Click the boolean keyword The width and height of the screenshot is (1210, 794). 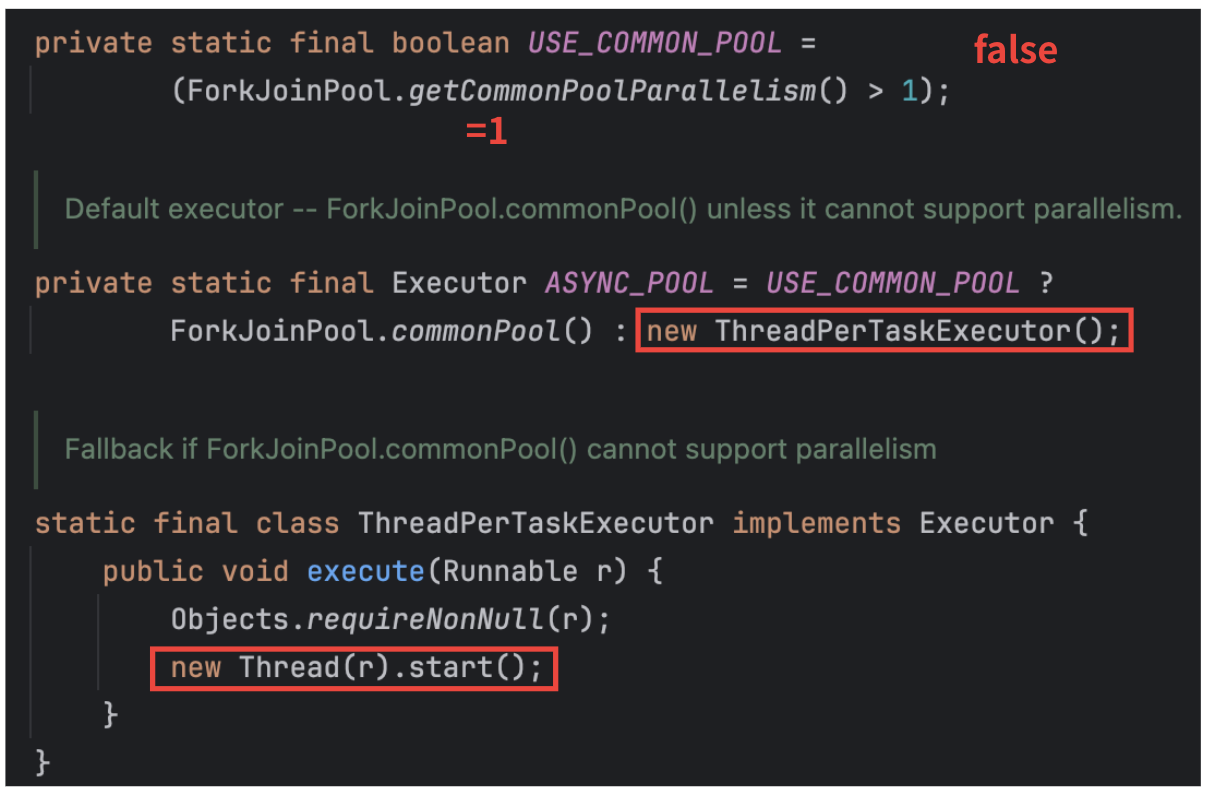click(x=449, y=44)
